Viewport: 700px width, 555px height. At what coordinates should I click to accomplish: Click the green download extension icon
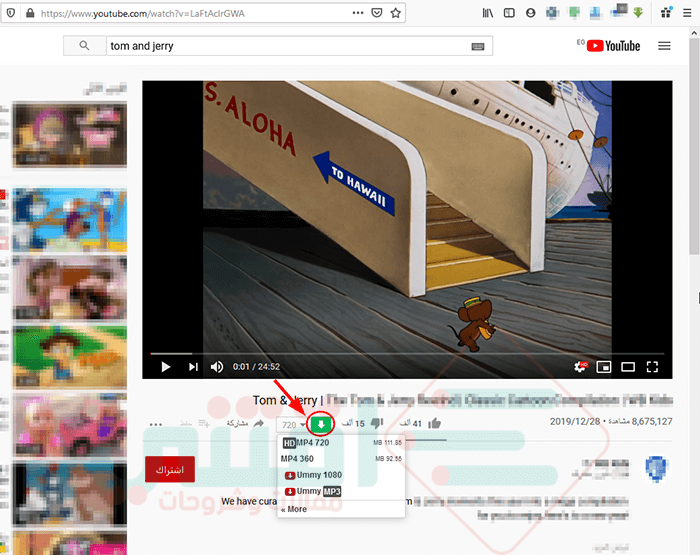638,13
